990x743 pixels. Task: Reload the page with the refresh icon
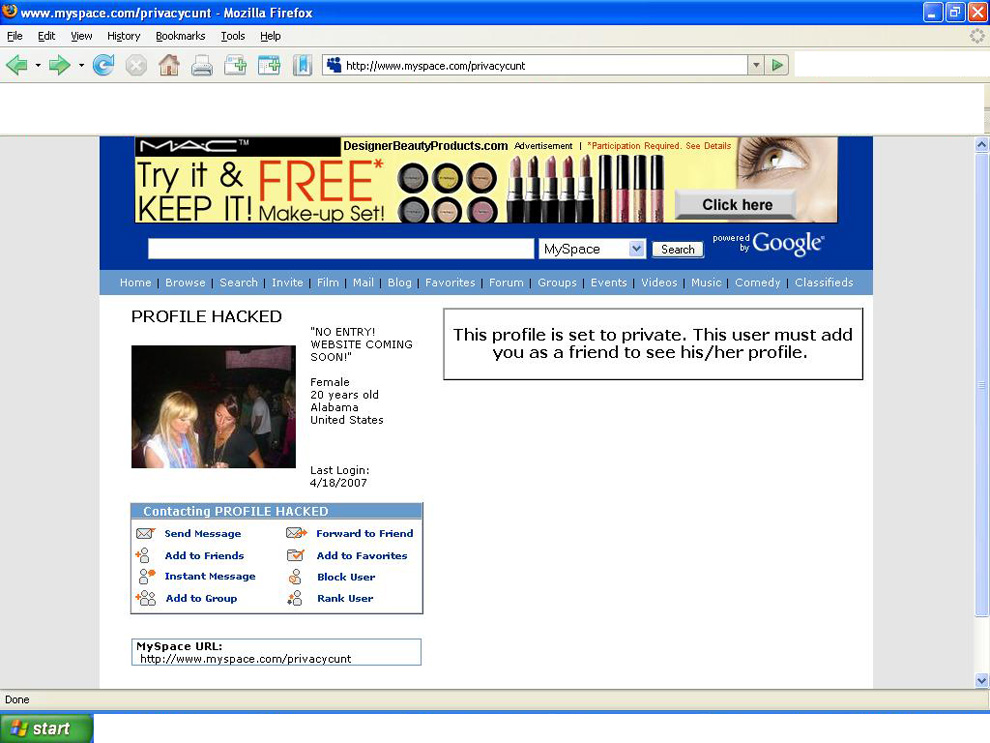tap(104, 65)
